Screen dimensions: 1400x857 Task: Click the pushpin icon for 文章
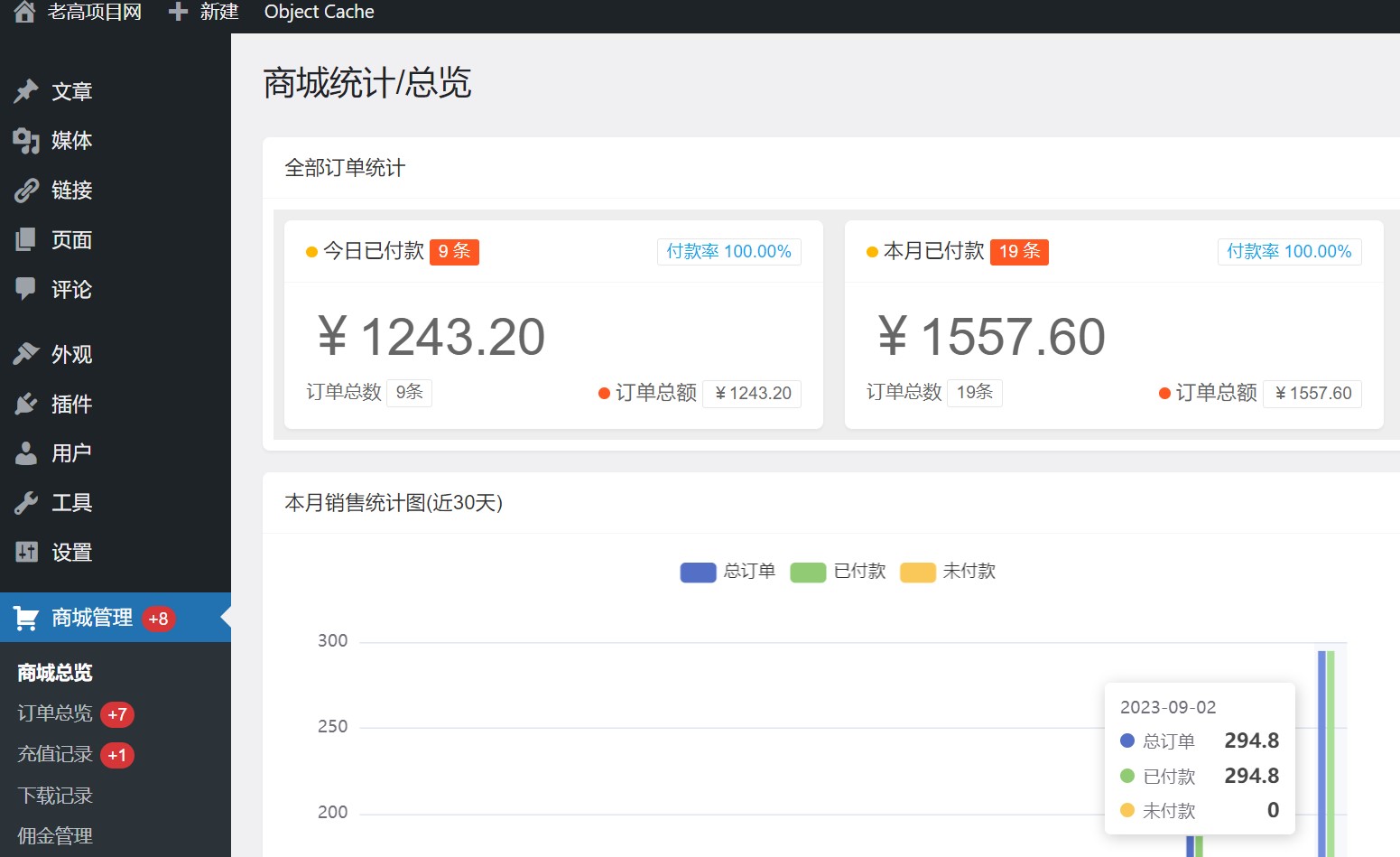pyautogui.click(x=26, y=91)
